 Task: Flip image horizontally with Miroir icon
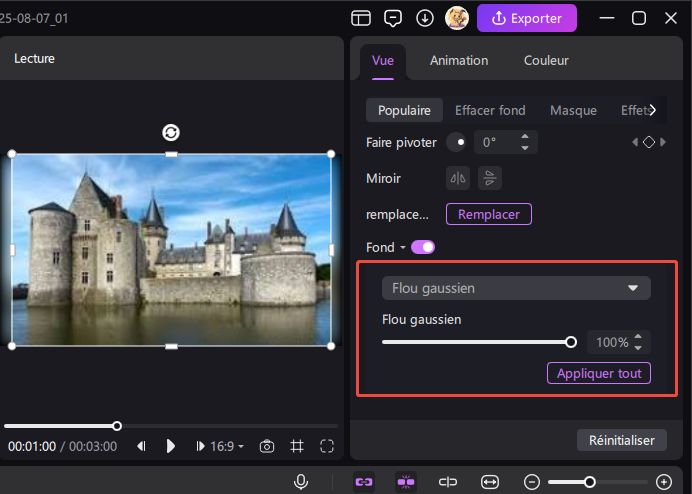coord(458,178)
